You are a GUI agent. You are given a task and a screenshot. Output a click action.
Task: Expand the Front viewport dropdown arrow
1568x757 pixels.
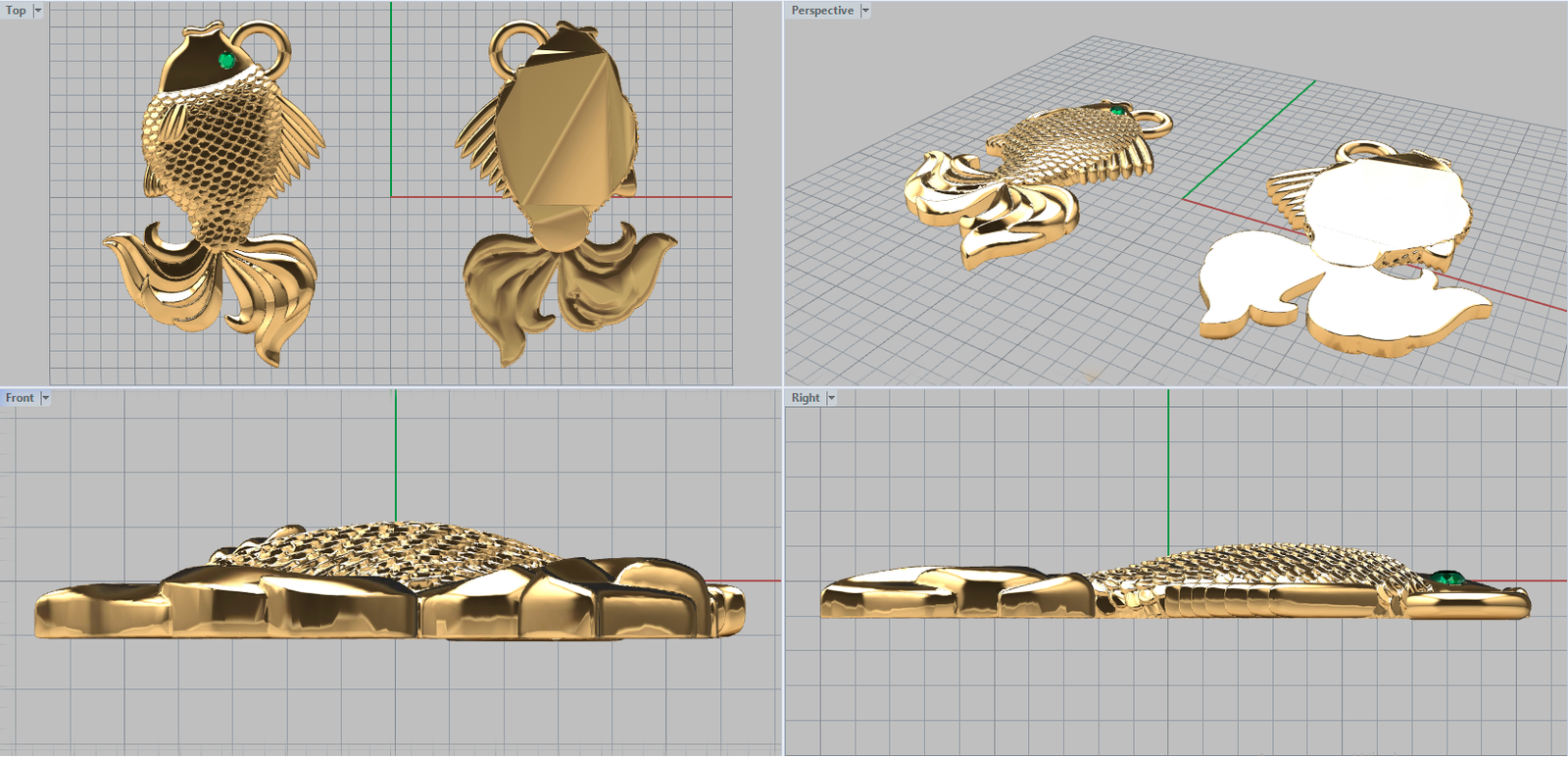45,398
